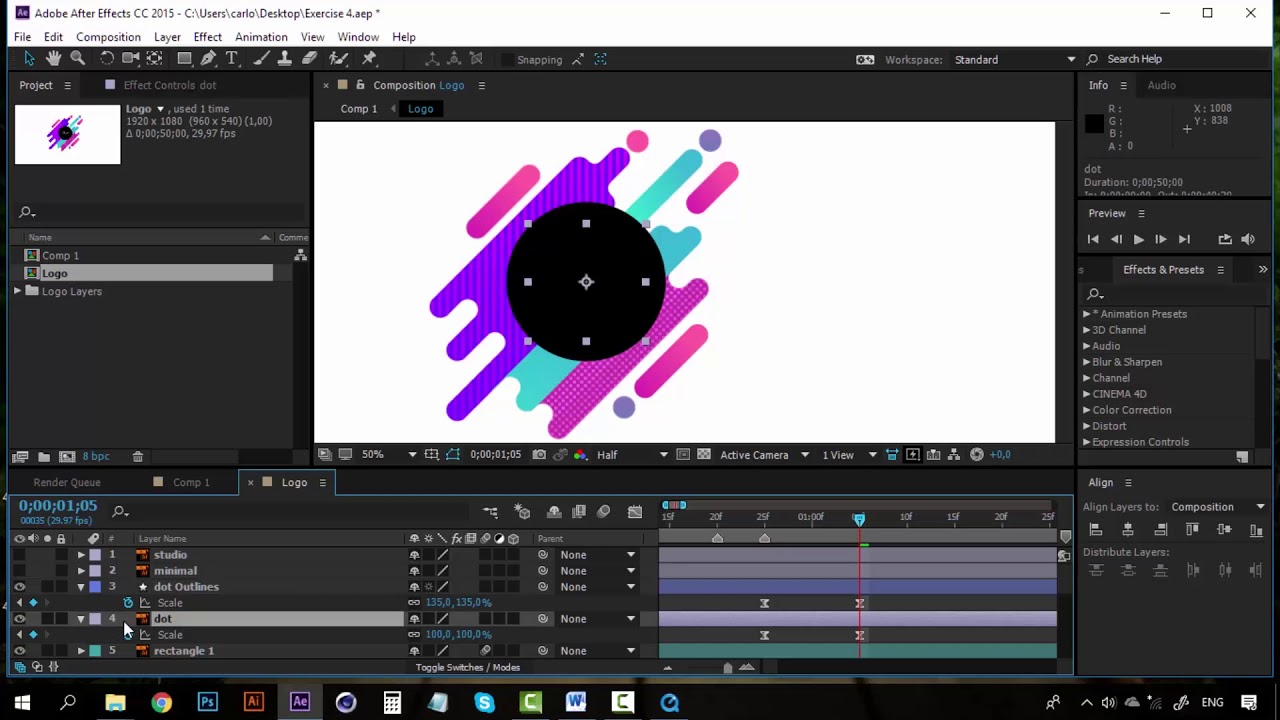Open the 1 View layout dropdown
Screen dimensions: 1280x720
coord(850,455)
